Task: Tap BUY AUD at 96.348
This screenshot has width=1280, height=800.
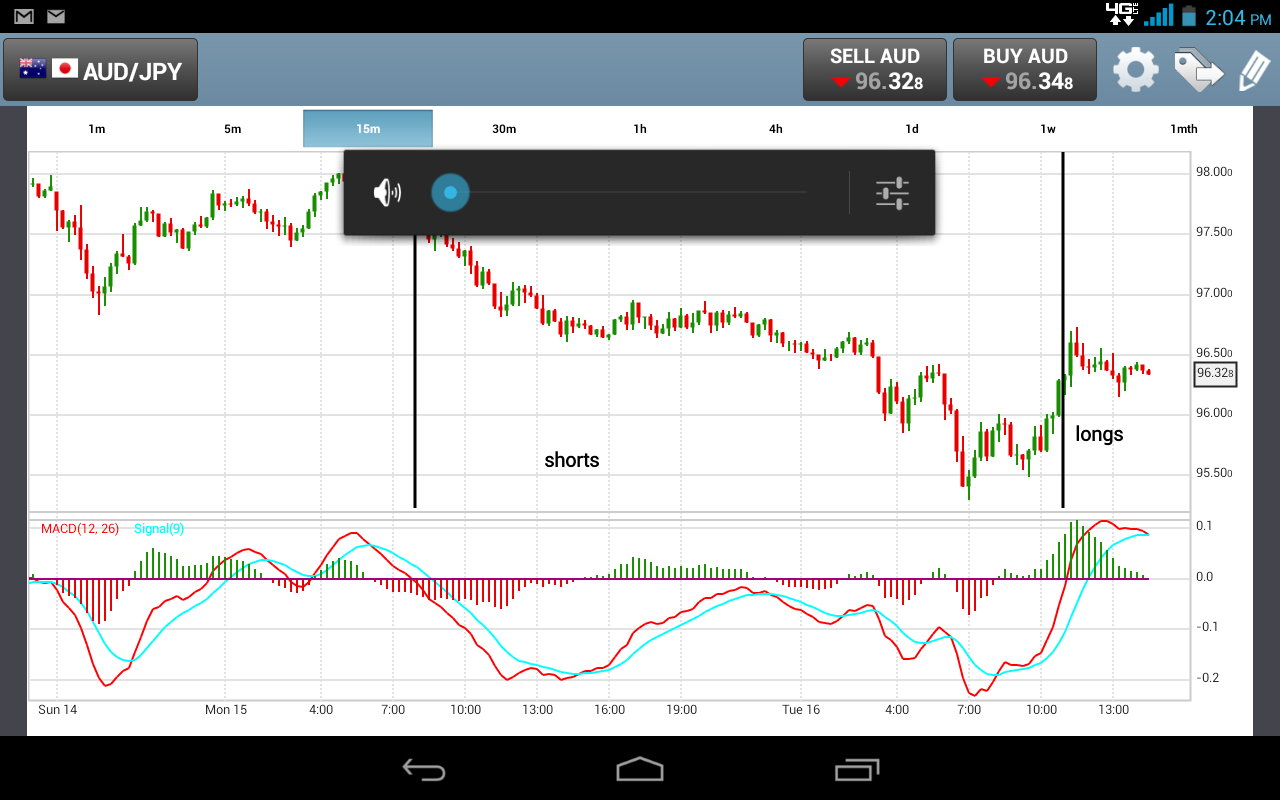Action: (x=1024, y=69)
